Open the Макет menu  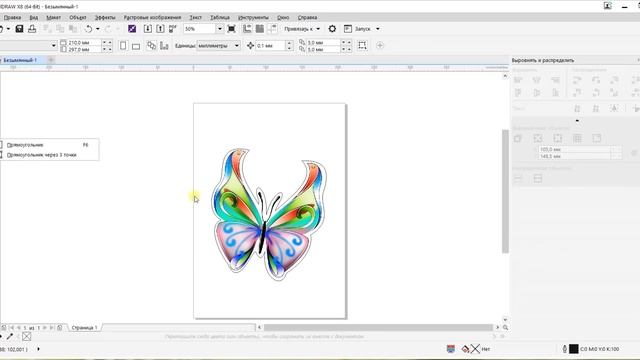[53, 18]
